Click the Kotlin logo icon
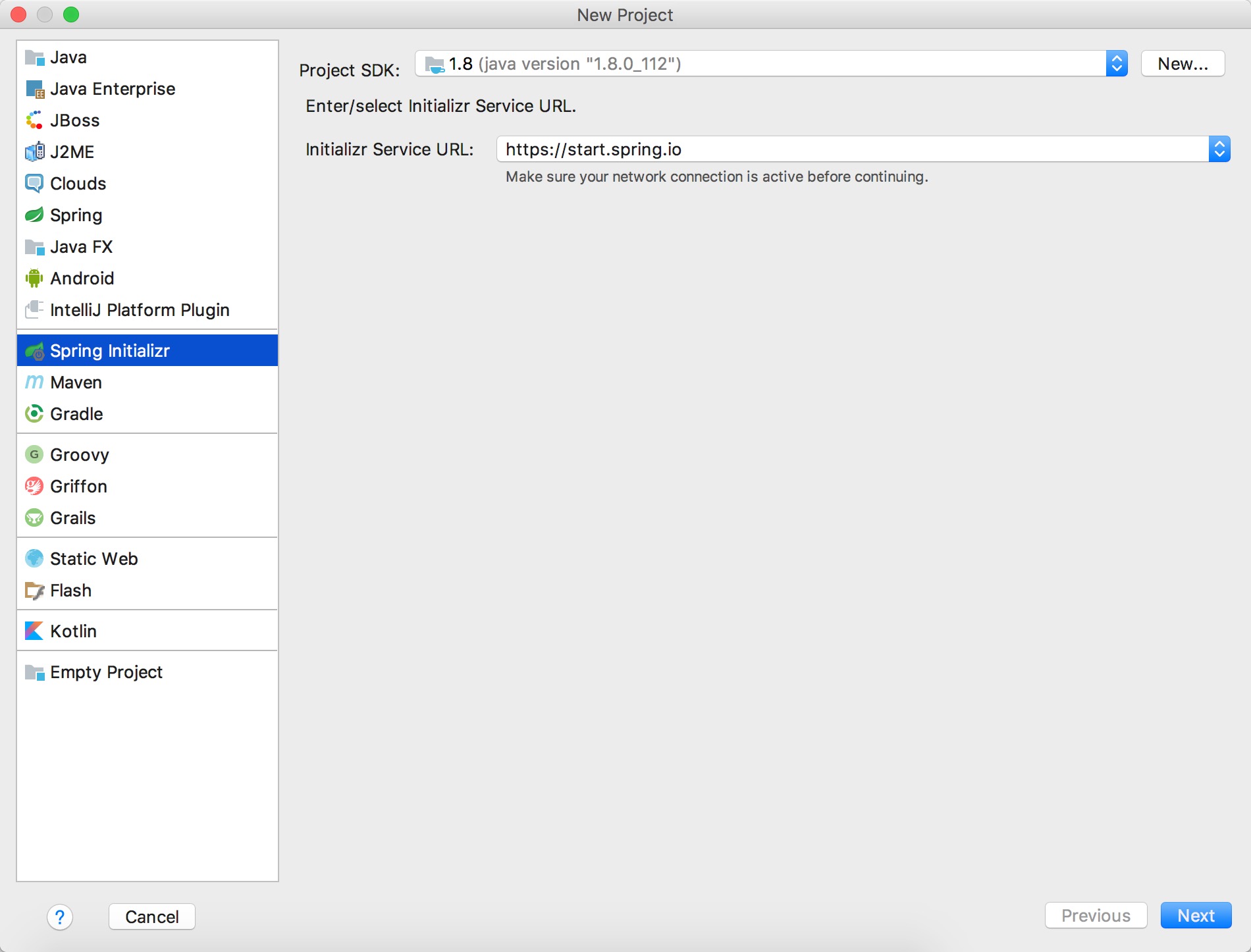The height and width of the screenshot is (952, 1251). pos(34,631)
